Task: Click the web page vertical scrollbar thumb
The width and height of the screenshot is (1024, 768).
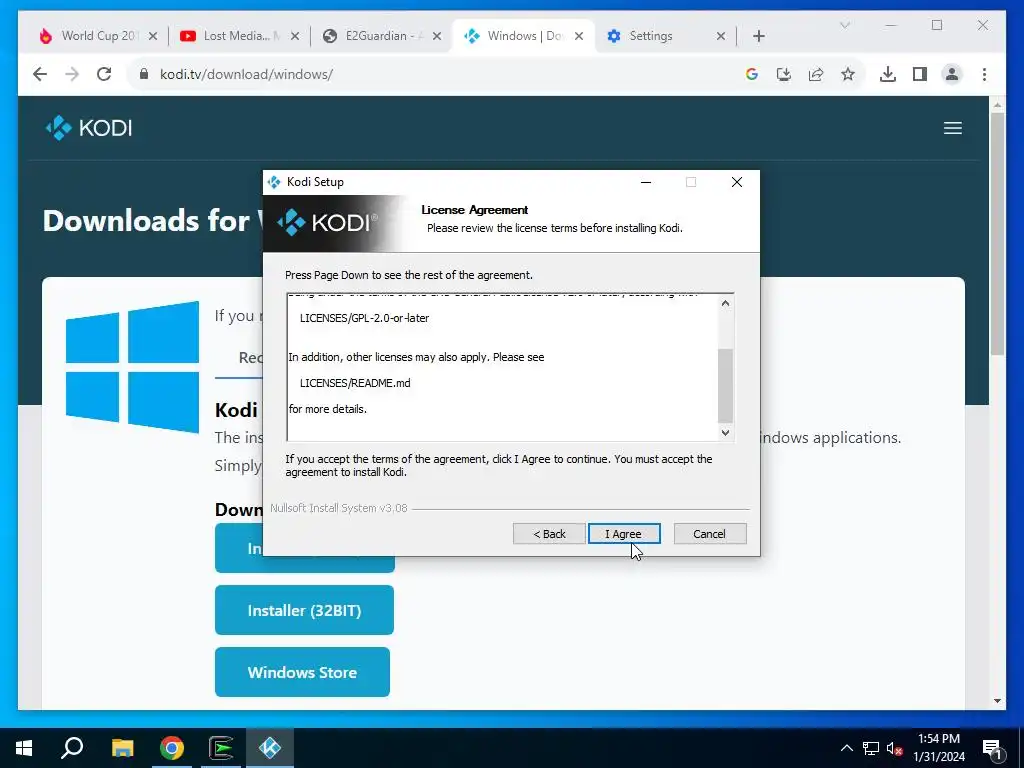Action: pyautogui.click(x=997, y=234)
